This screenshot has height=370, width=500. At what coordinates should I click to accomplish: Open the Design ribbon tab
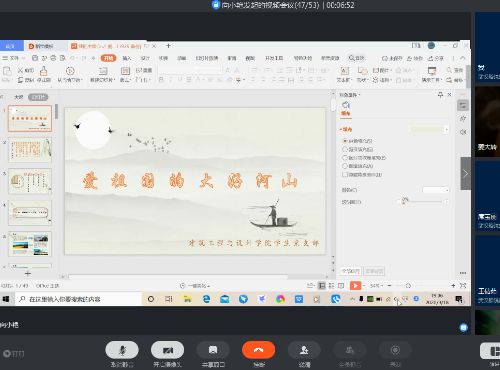click(145, 58)
